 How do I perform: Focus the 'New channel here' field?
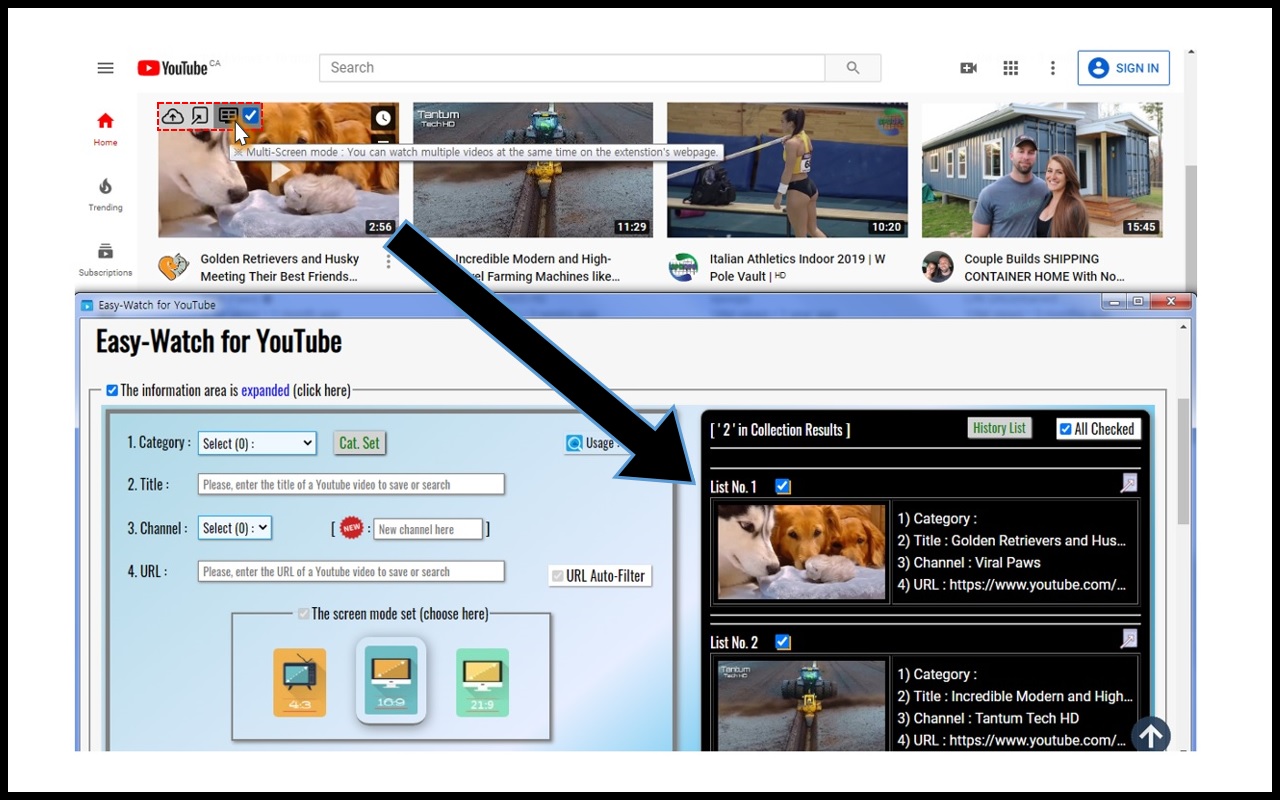pos(429,529)
